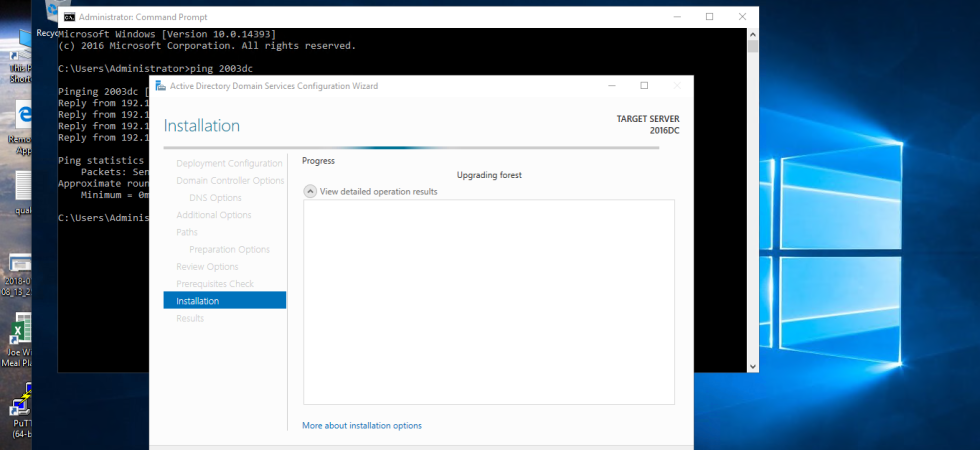
Task: Minimize the AD DS Configuration Wizard
Action: click(612, 86)
